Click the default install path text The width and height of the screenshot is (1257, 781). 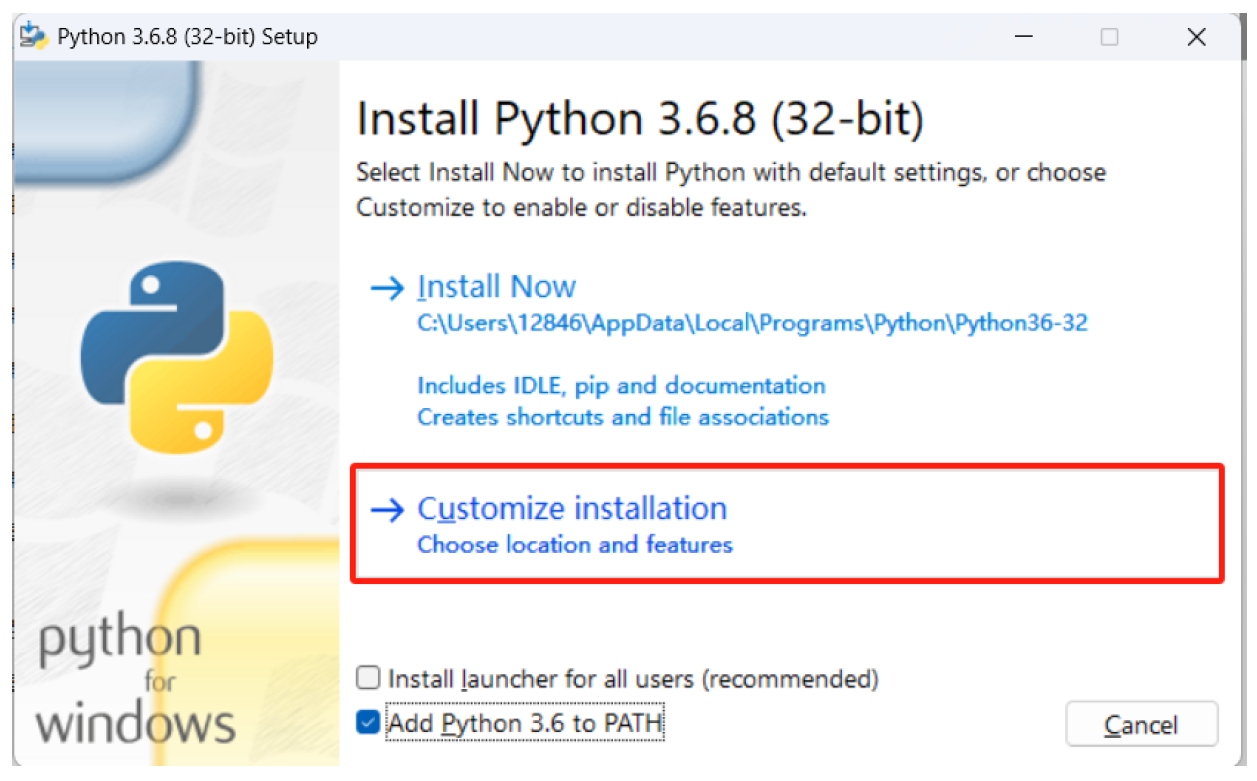752,323
